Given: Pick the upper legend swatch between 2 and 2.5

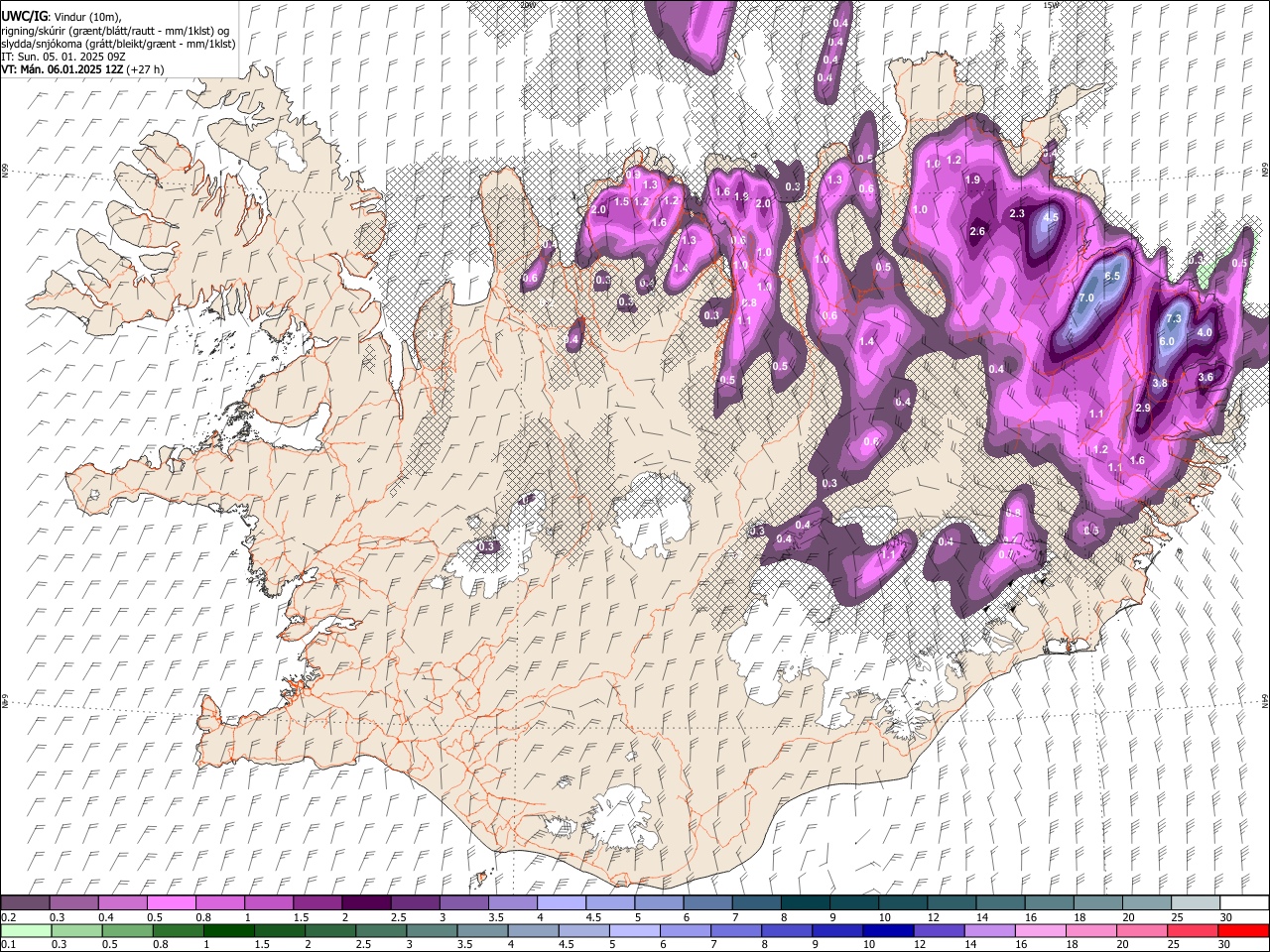Looking at the screenshot, I should 365,902.
